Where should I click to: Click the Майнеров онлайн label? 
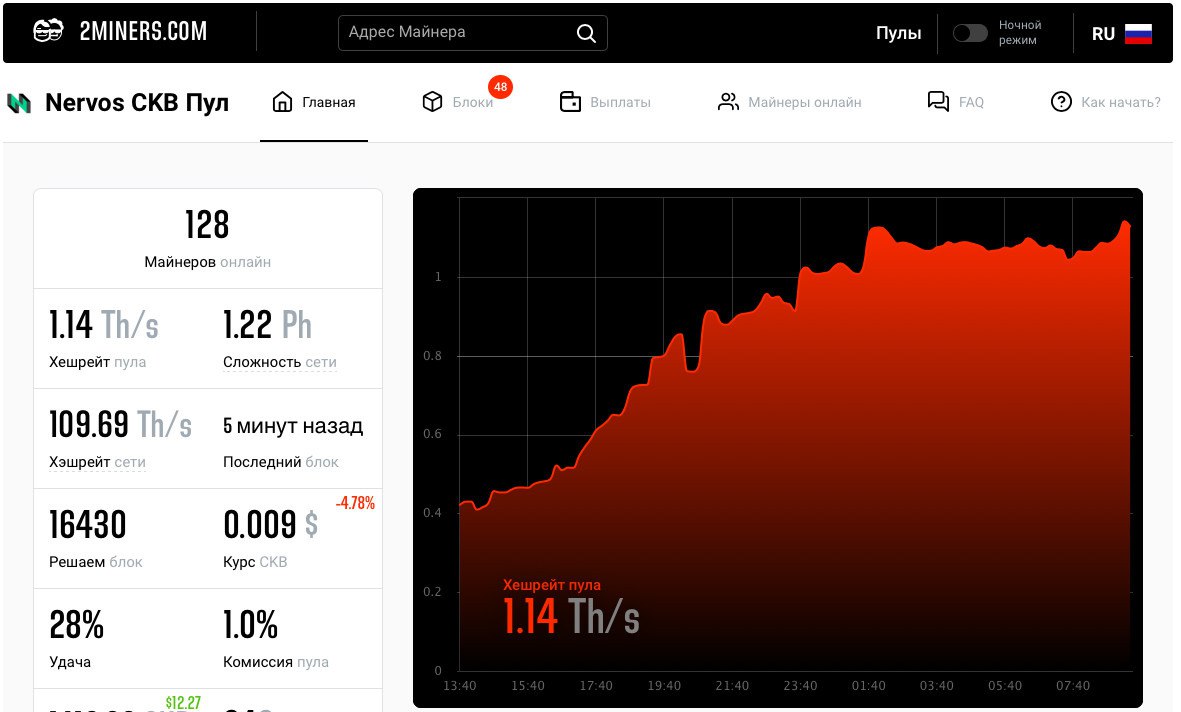pyautogui.click(x=207, y=262)
